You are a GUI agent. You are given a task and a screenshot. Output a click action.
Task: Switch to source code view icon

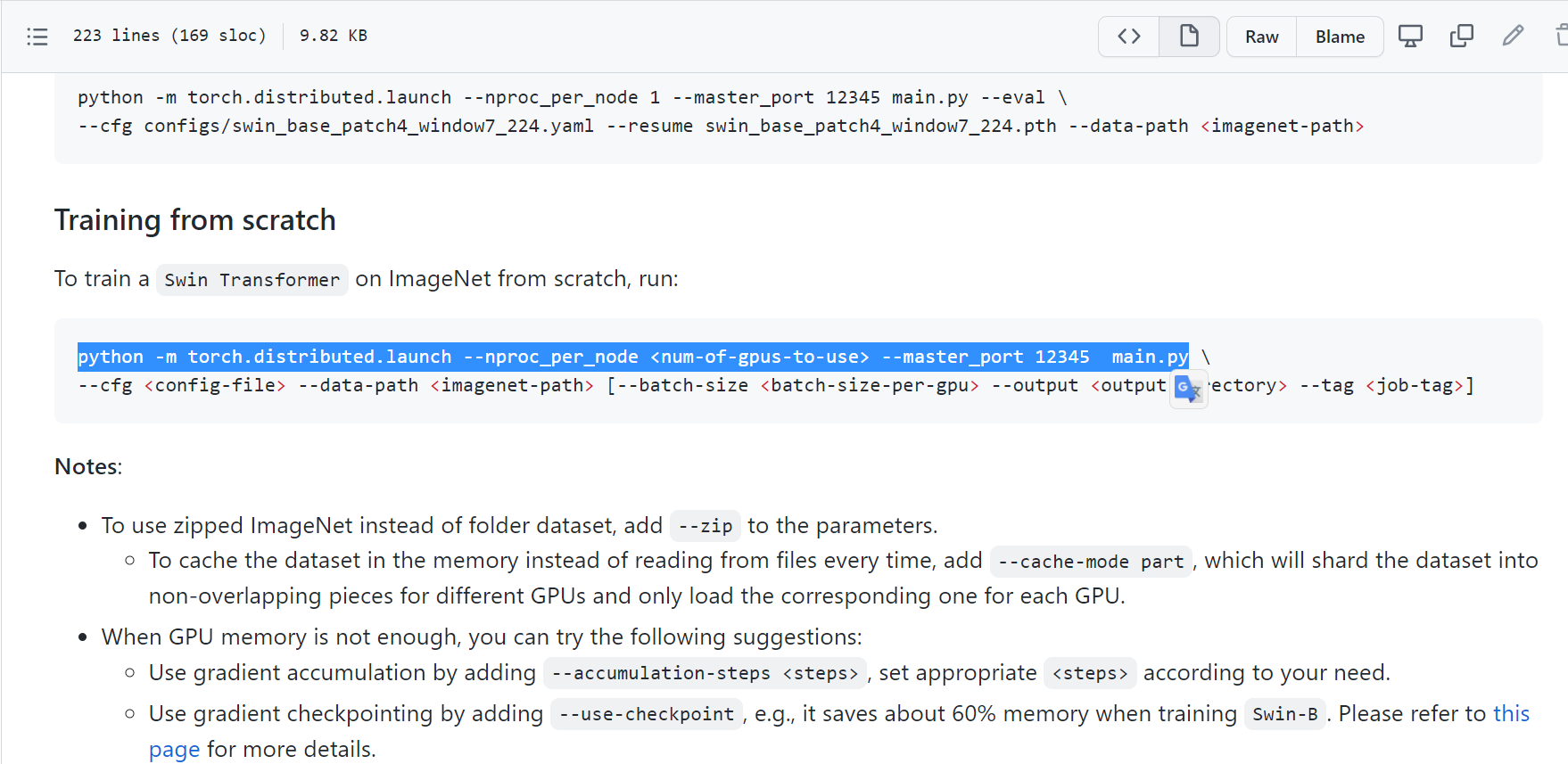click(1129, 37)
